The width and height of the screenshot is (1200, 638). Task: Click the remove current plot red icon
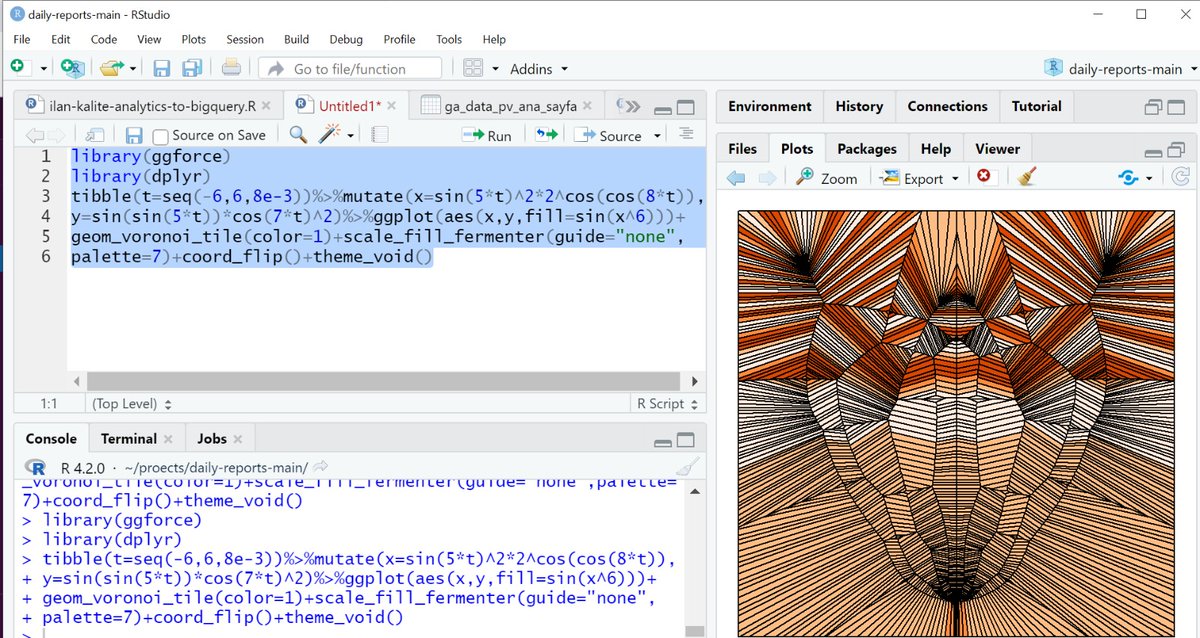pos(984,177)
